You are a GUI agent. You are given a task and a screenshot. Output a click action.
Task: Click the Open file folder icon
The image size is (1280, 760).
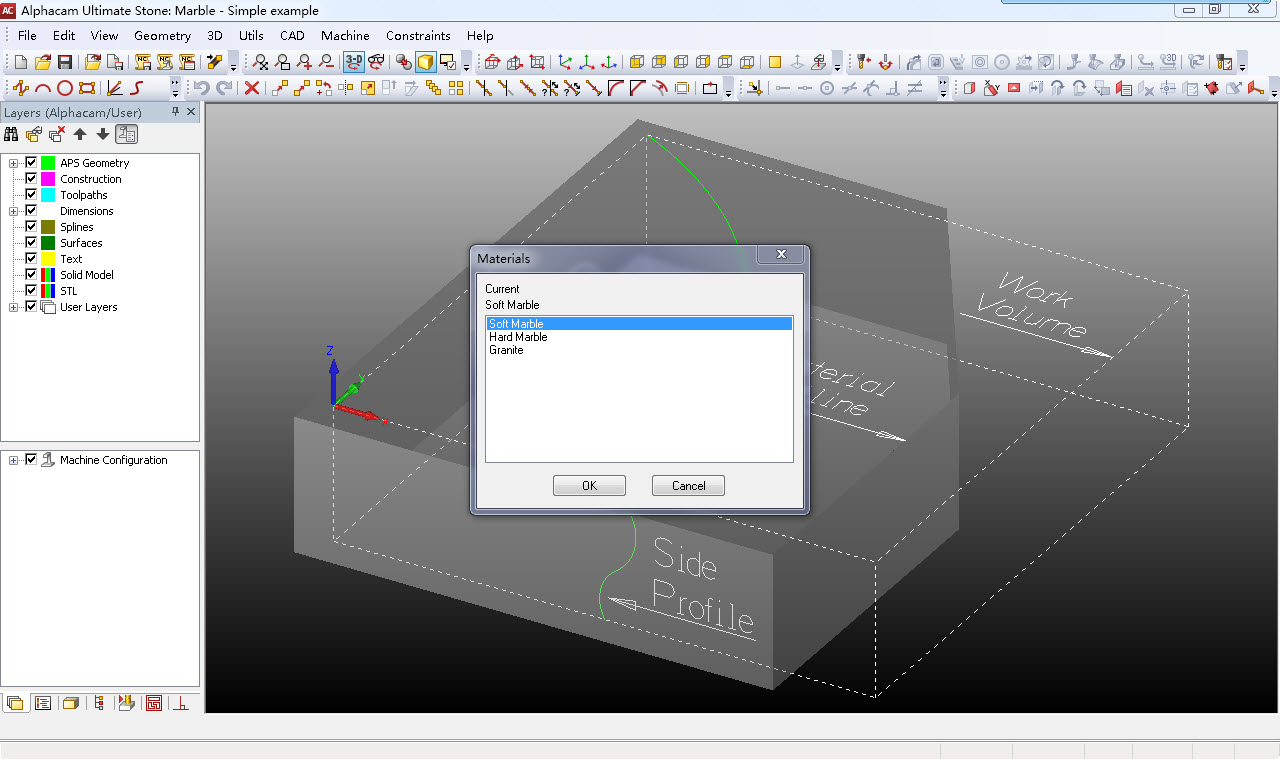[43, 62]
